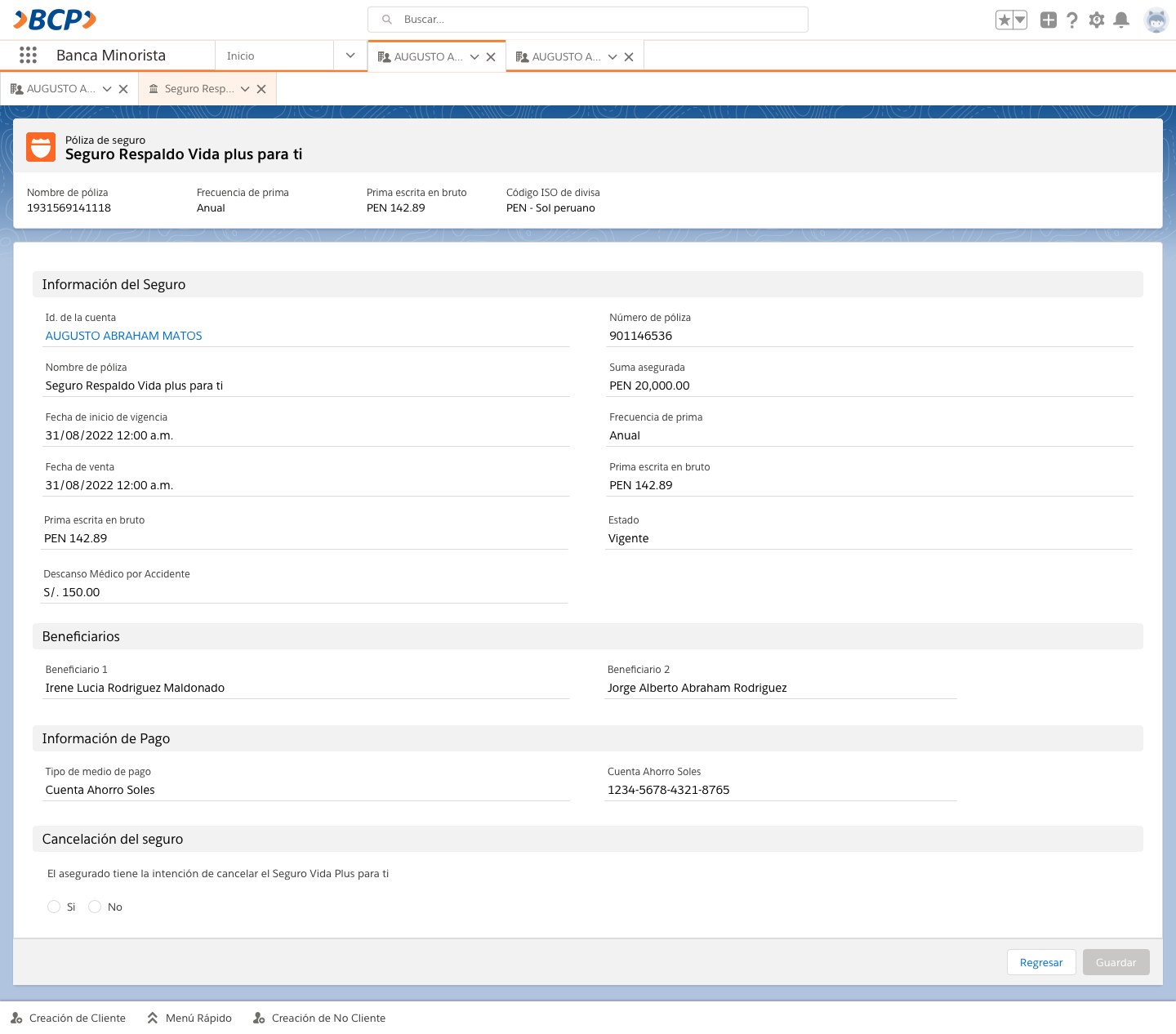Expand the AUGUSTO A... subtab menu chevron

tap(107, 89)
